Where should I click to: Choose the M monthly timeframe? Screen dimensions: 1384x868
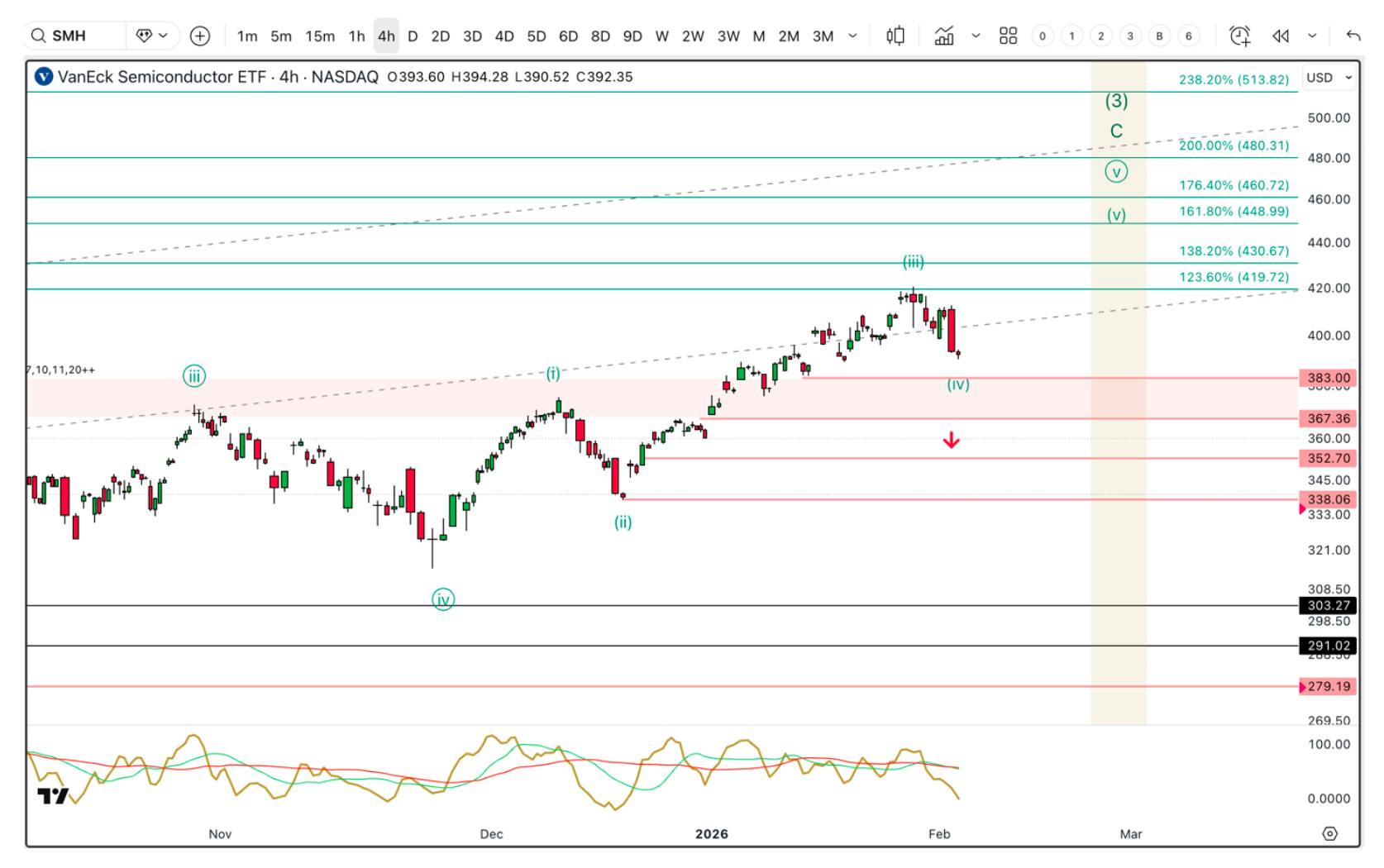pyautogui.click(x=759, y=36)
